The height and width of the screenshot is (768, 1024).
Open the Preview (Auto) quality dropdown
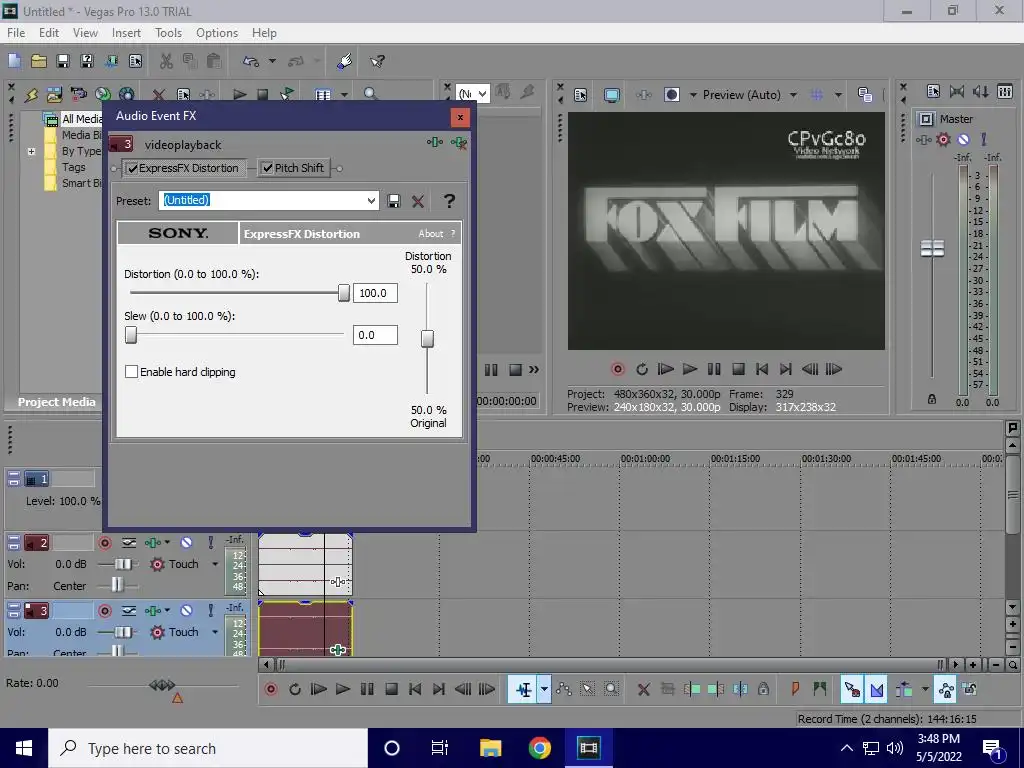tap(793, 95)
